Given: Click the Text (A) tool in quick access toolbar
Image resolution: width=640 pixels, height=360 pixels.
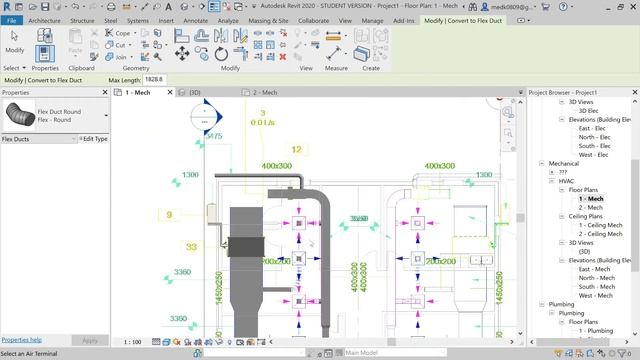Looking at the screenshot, I should [x=168, y=7].
